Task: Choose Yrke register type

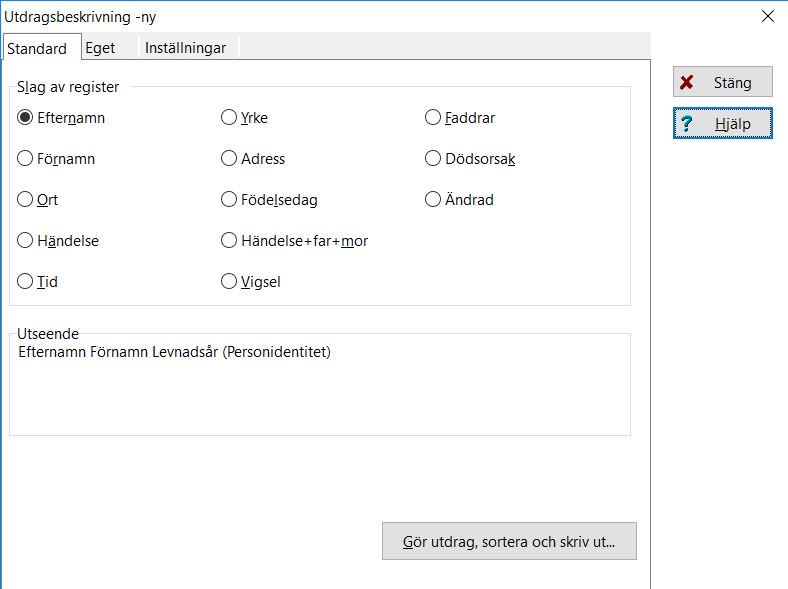Action: [229, 118]
